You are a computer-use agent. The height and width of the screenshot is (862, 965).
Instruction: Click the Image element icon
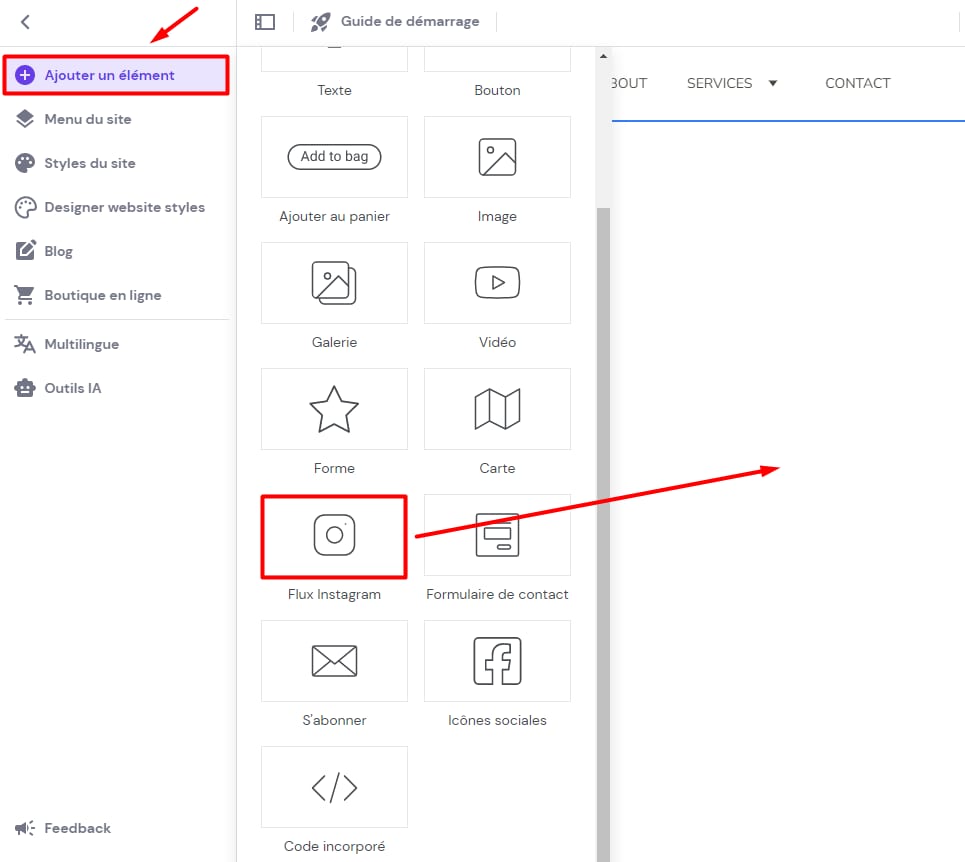point(497,157)
